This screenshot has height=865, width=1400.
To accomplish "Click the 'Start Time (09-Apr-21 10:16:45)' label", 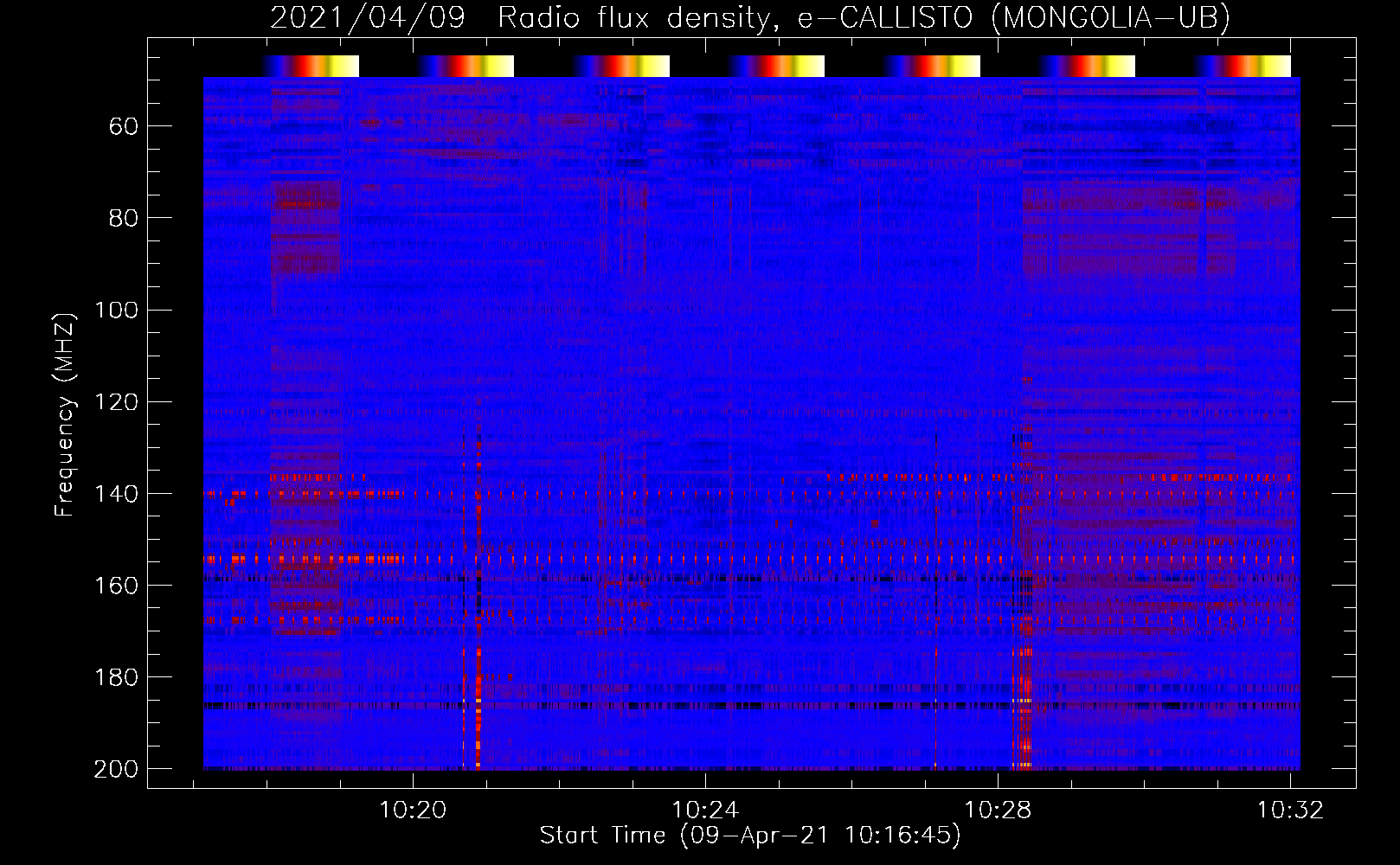I will 750,836.
